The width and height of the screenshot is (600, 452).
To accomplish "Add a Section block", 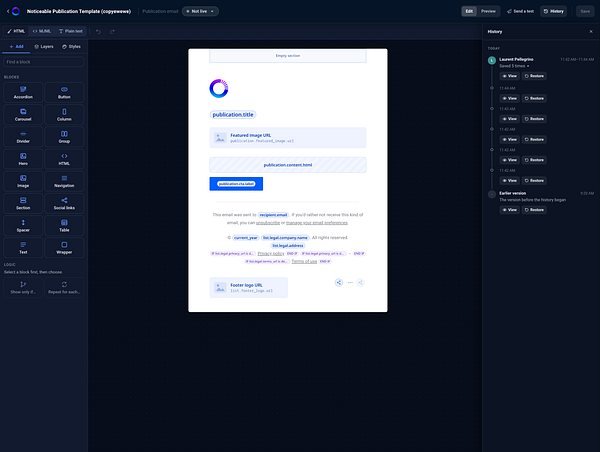I will click(x=23, y=204).
